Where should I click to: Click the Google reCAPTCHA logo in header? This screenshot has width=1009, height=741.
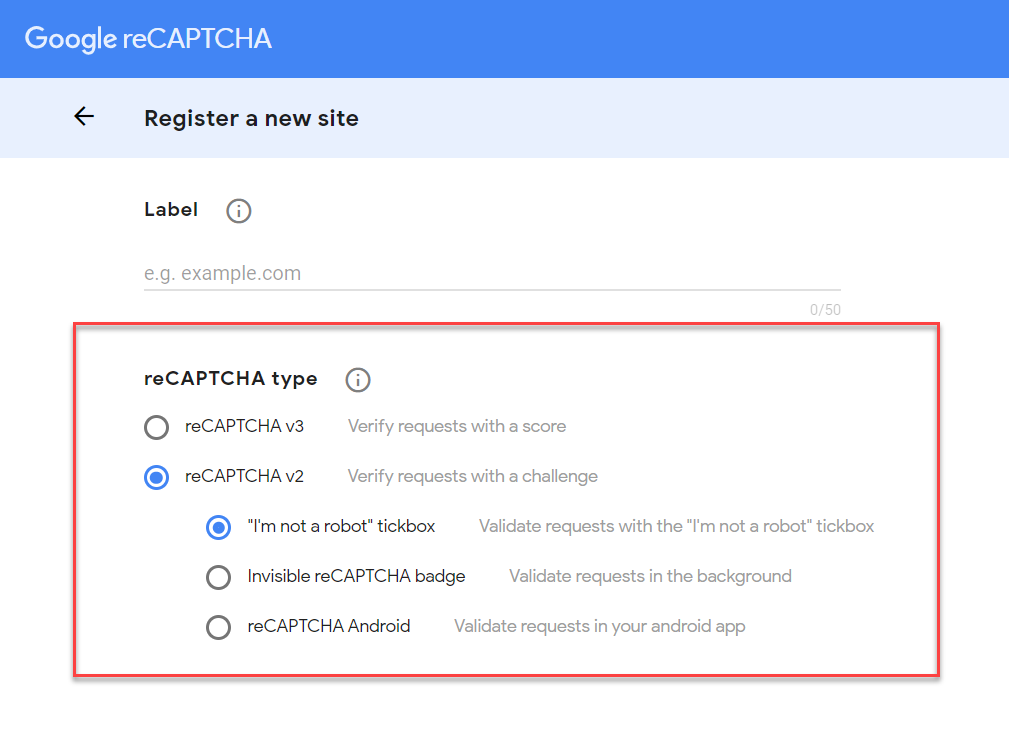point(148,39)
